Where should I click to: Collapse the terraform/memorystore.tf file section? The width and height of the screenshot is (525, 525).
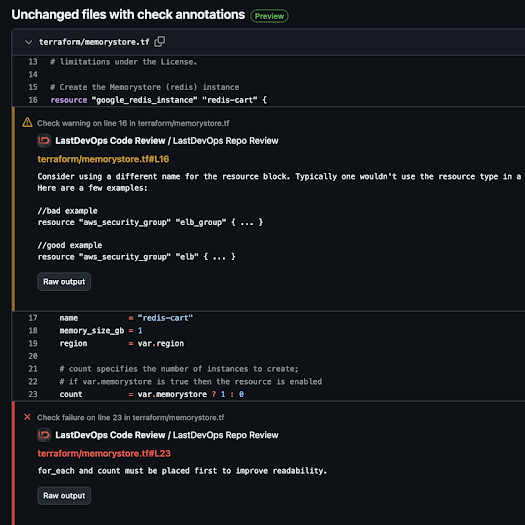[28, 42]
